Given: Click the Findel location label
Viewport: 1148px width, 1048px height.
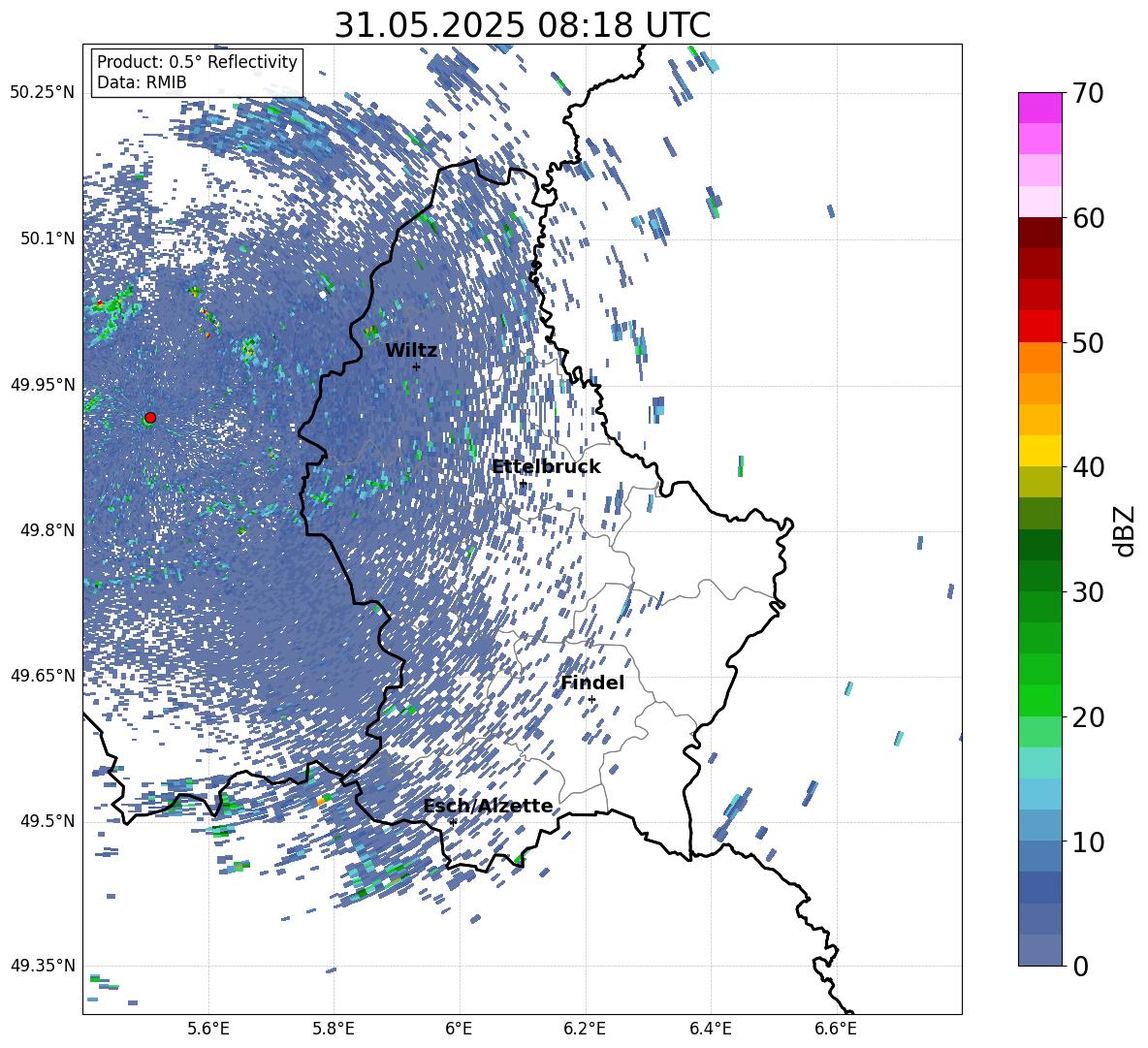Looking at the screenshot, I should coord(592,683).
